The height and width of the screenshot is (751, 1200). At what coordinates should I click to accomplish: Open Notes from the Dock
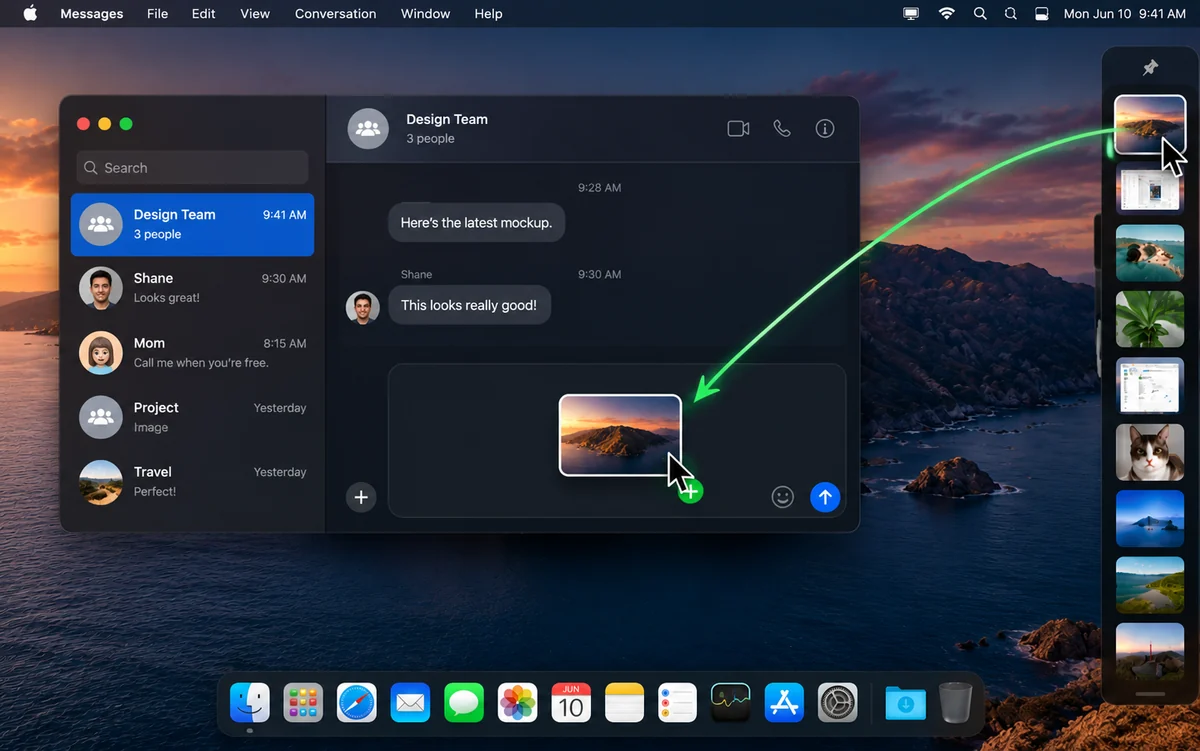click(x=625, y=703)
